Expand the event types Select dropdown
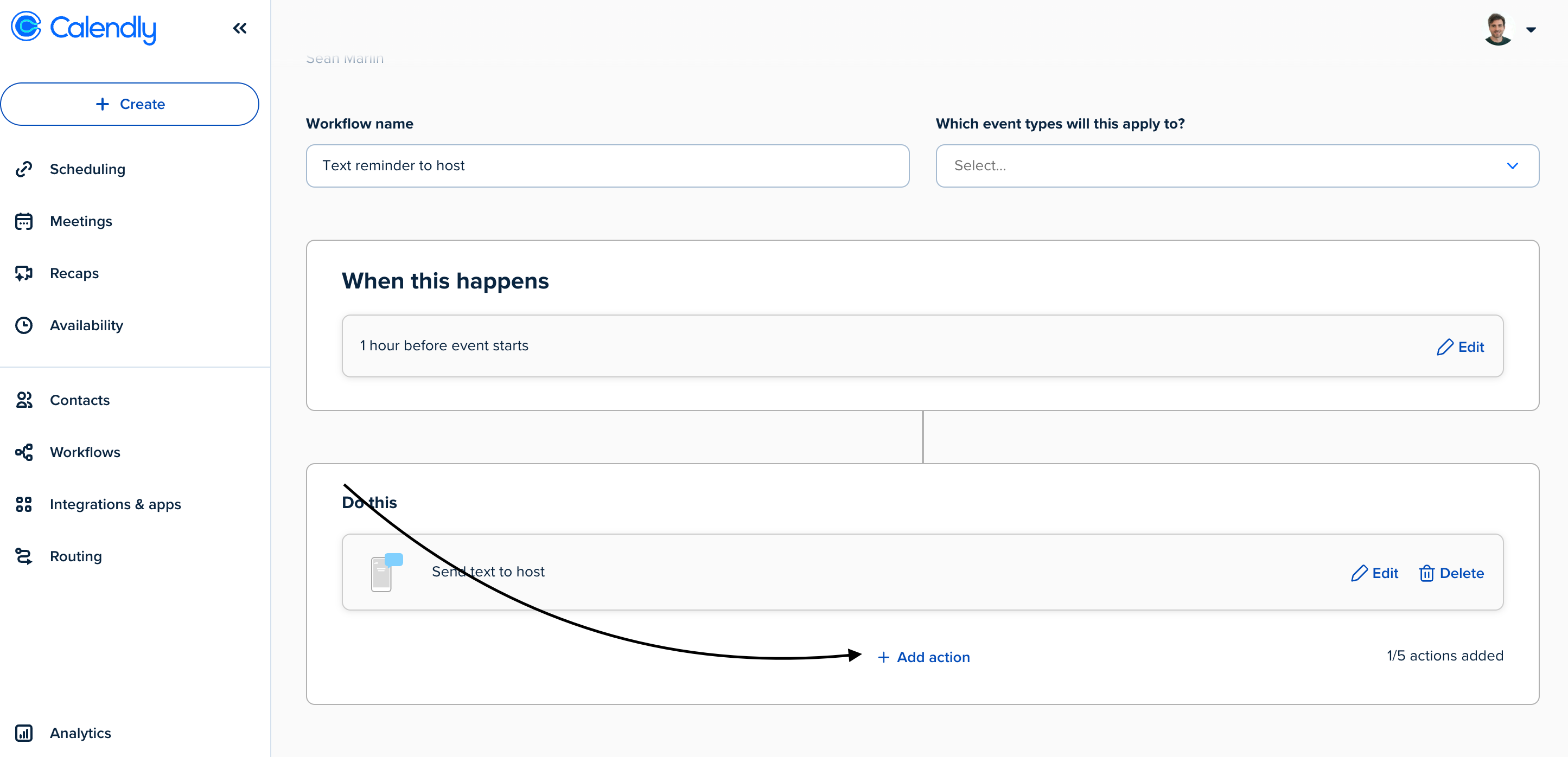 [x=1237, y=165]
